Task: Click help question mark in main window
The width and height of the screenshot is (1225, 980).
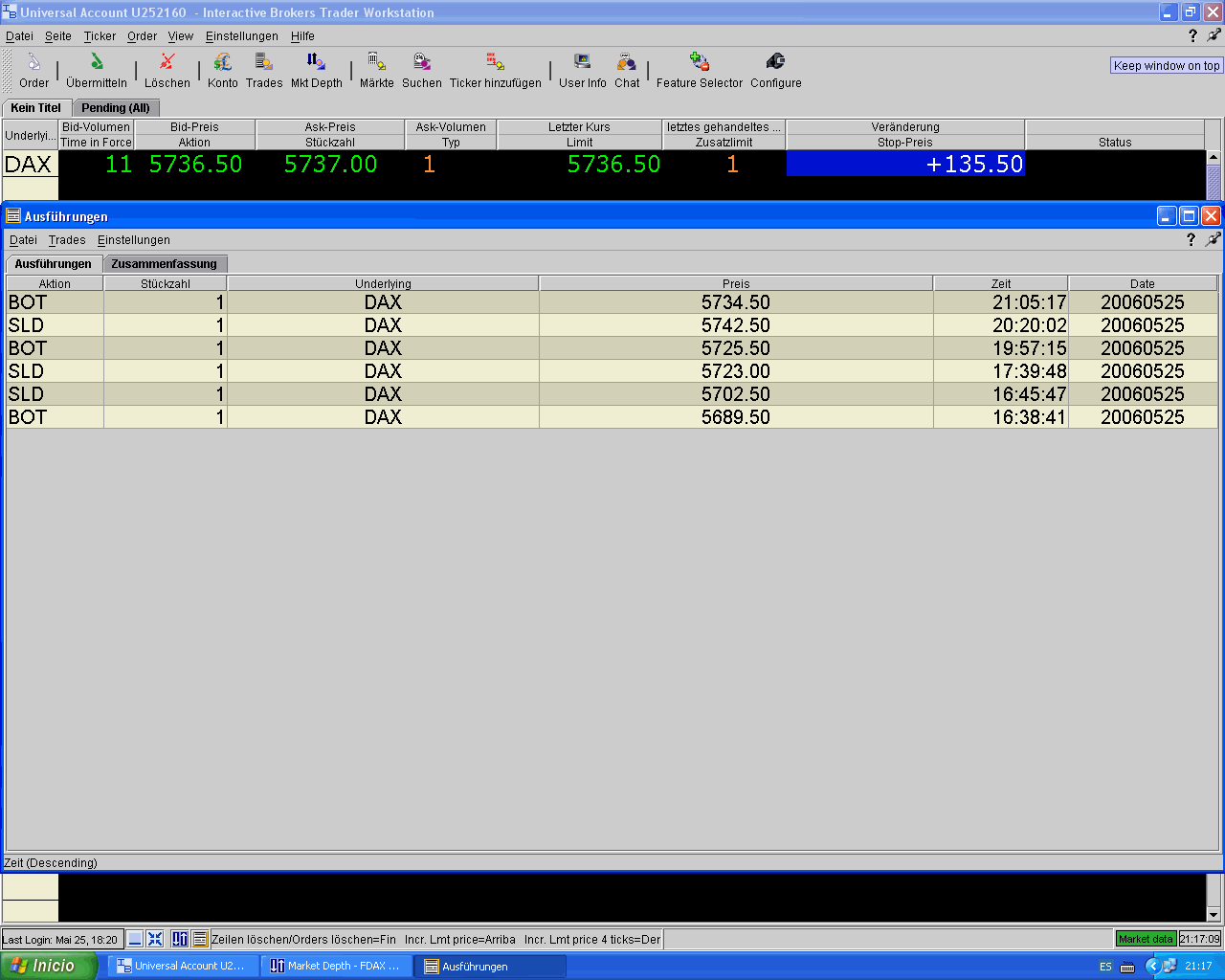Action: tap(1192, 35)
